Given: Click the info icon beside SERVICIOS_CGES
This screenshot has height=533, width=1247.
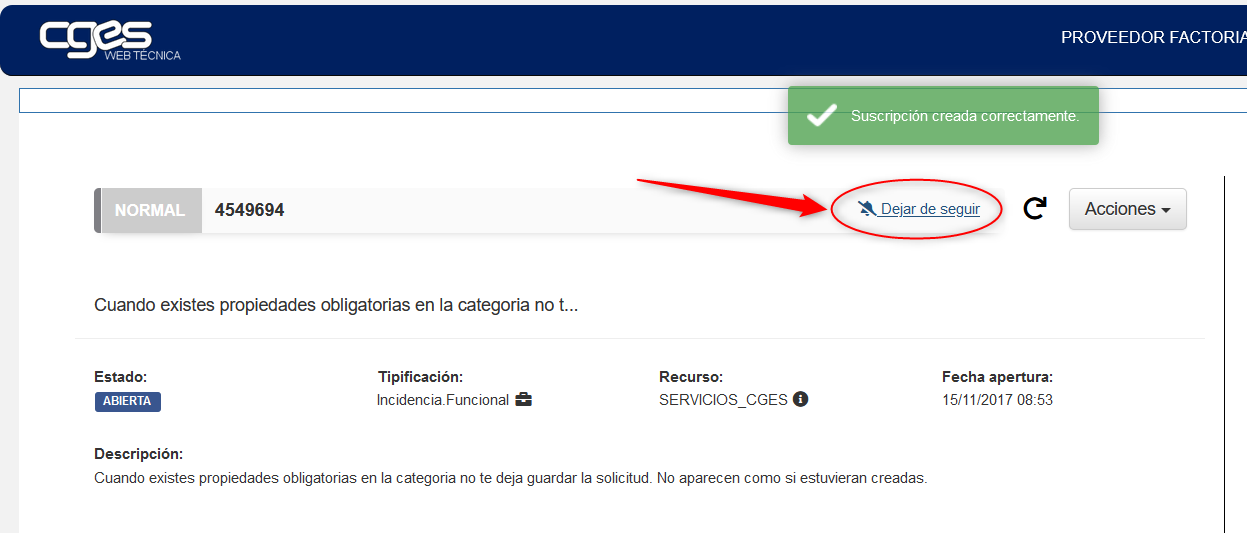Looking at the screenshot, I should point(800,399).
